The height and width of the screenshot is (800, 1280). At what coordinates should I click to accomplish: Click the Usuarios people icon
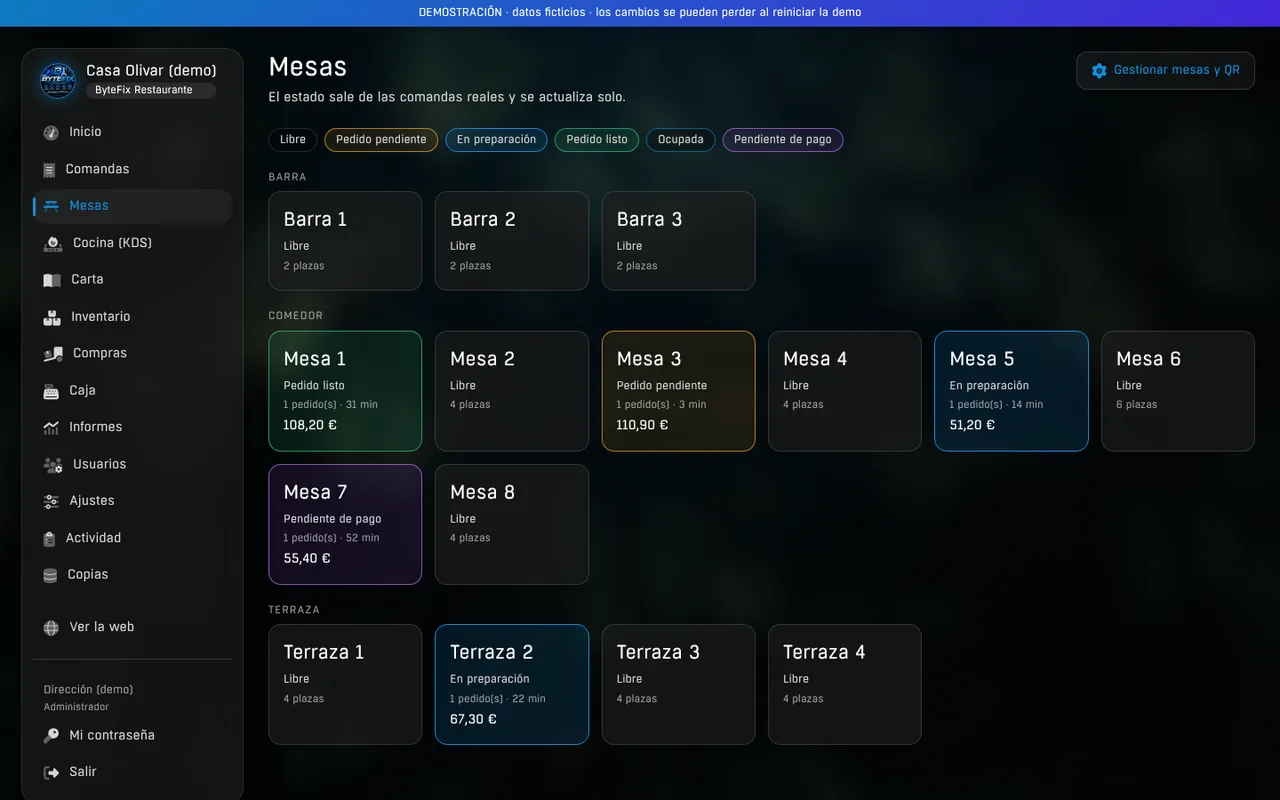pyautogui.click(x=53, y=464)
